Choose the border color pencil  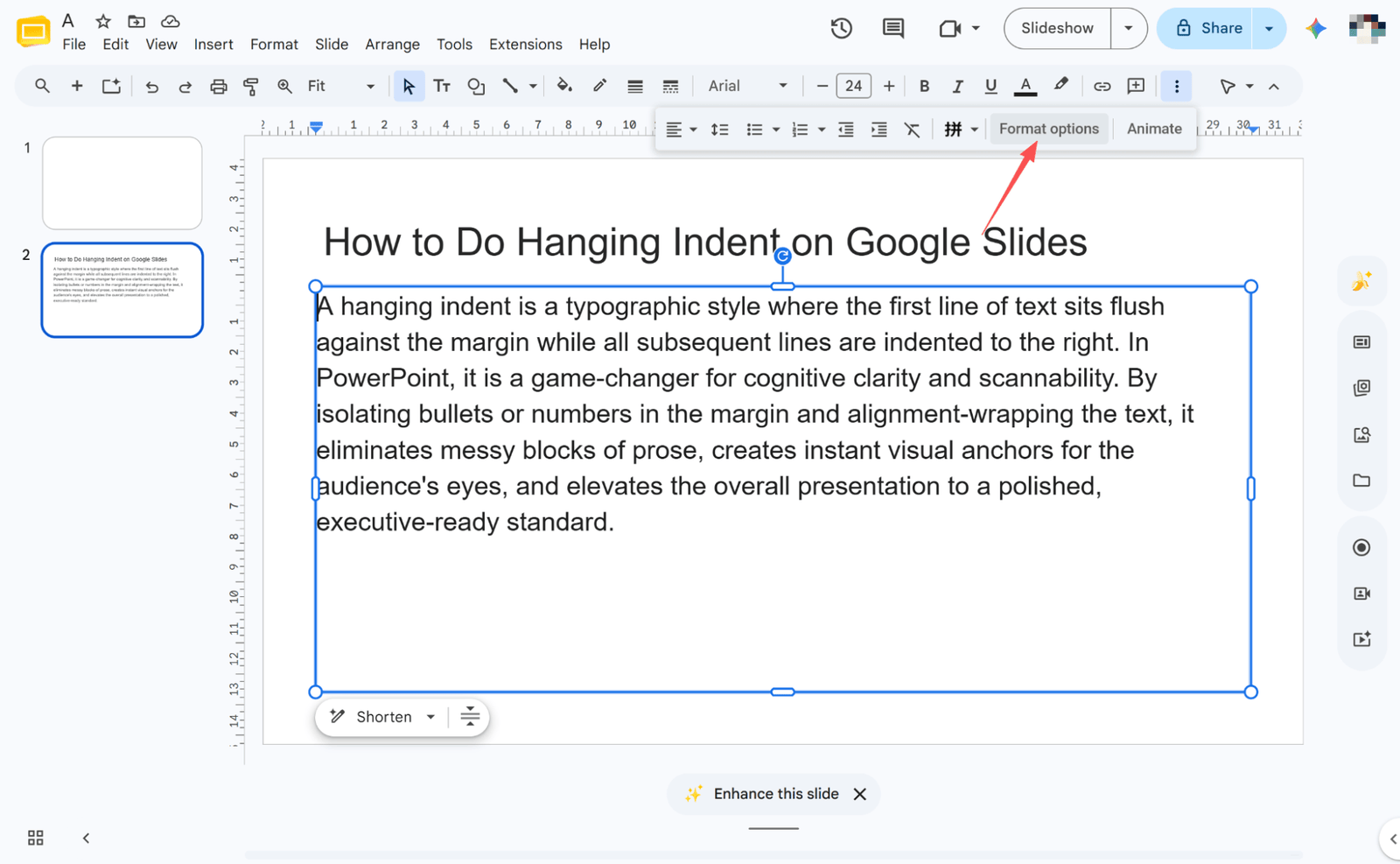[599, 86]
